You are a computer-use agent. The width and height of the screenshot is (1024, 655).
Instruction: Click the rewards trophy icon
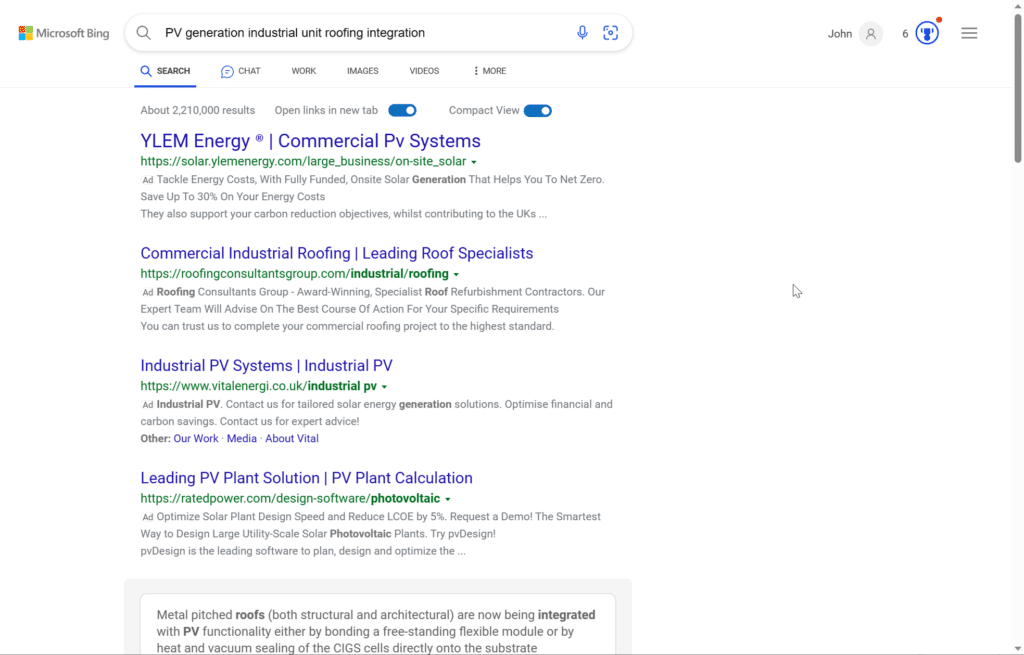pyautogui.click(x=926, y=32)
